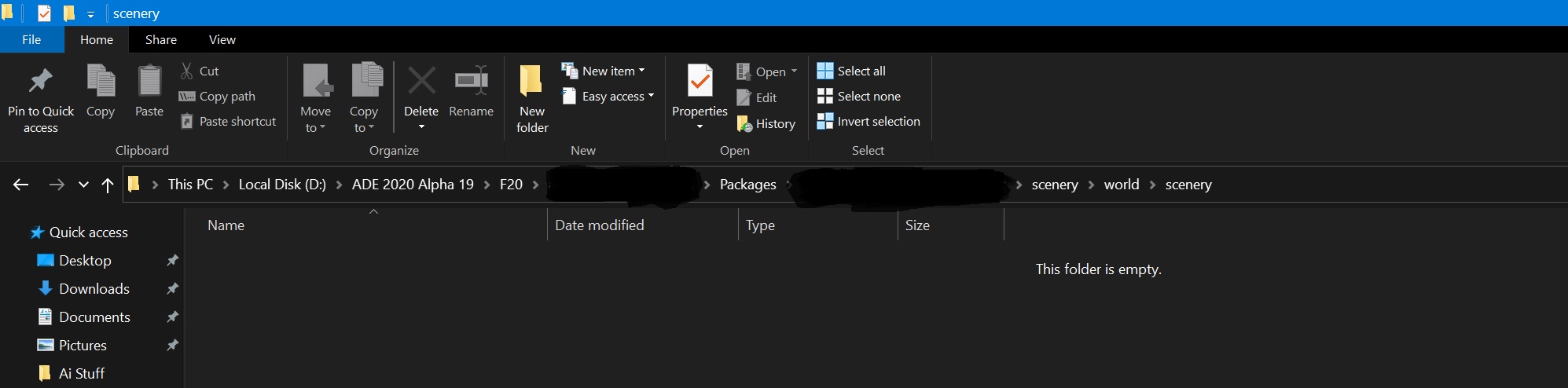
Task: Switch to the Share ribbon tab
Action: (161, 39)
